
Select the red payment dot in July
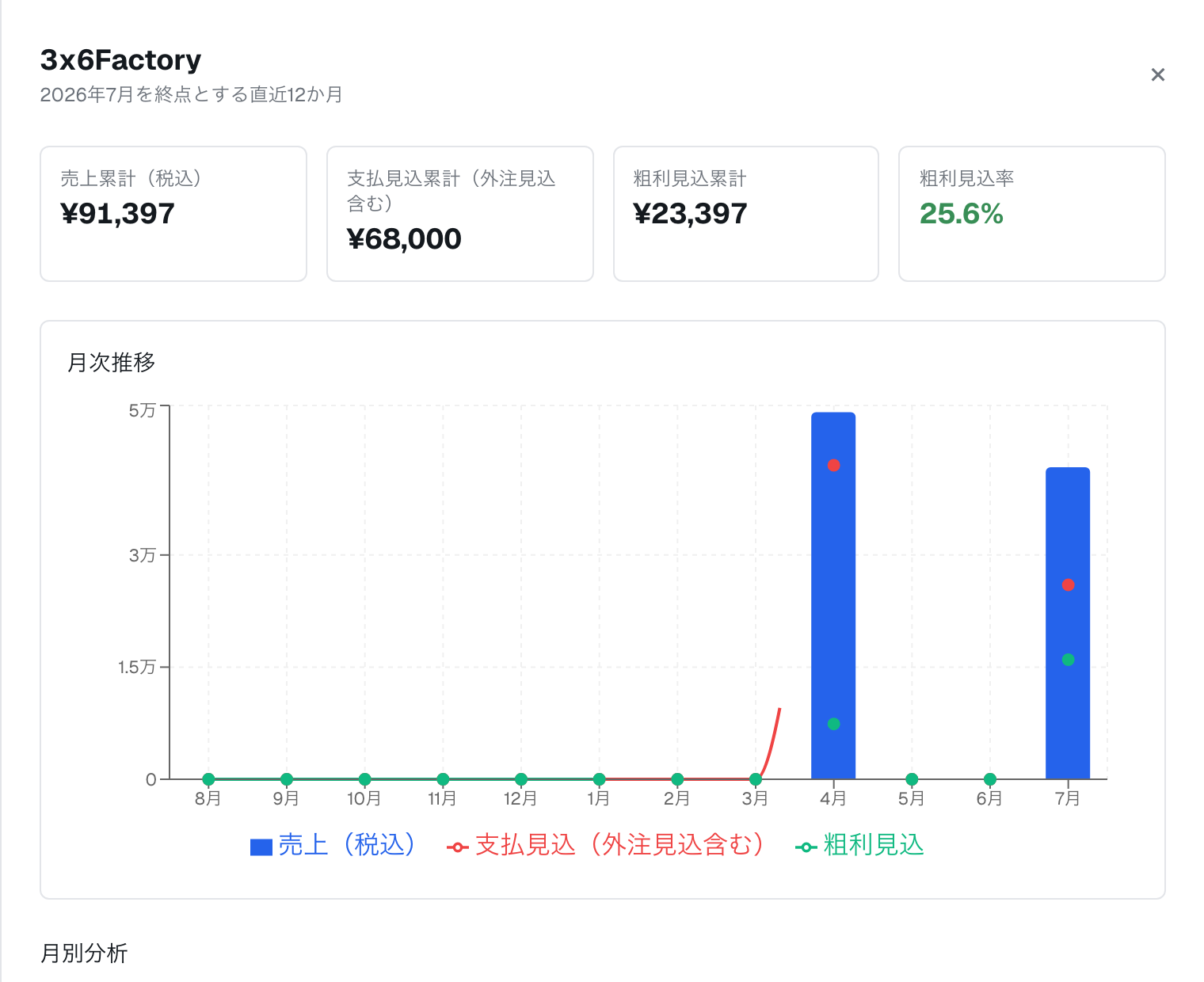pos(1068,584)
